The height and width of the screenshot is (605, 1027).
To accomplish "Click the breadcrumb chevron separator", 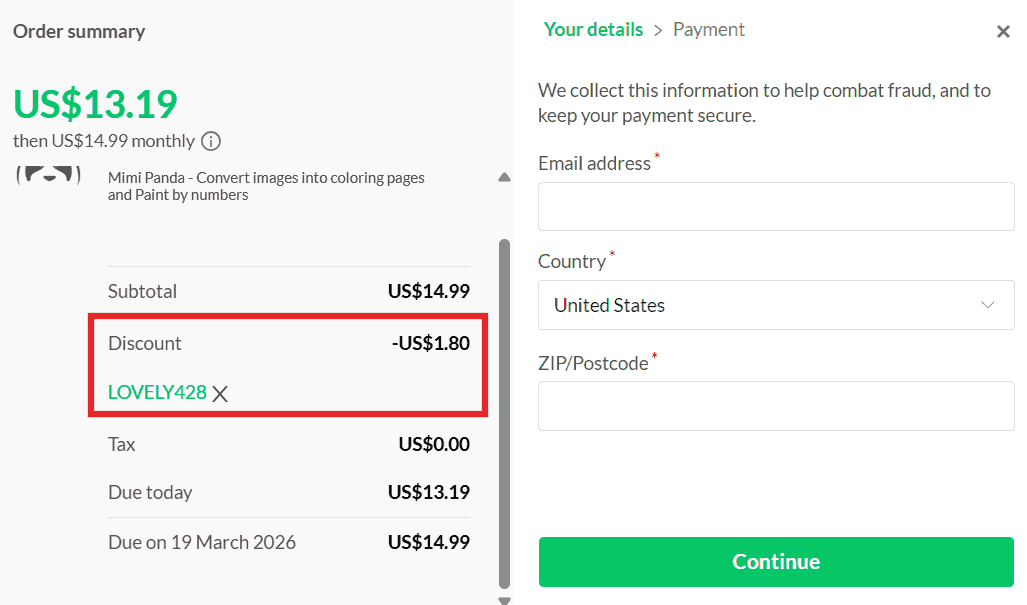I will coord(658,31).
